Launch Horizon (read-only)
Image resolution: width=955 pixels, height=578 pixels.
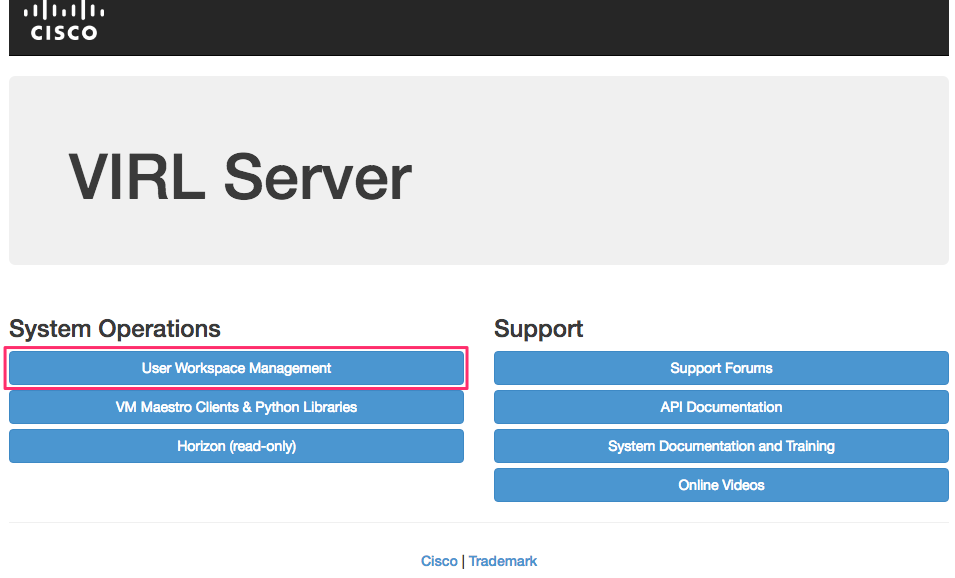pos(236,446)
